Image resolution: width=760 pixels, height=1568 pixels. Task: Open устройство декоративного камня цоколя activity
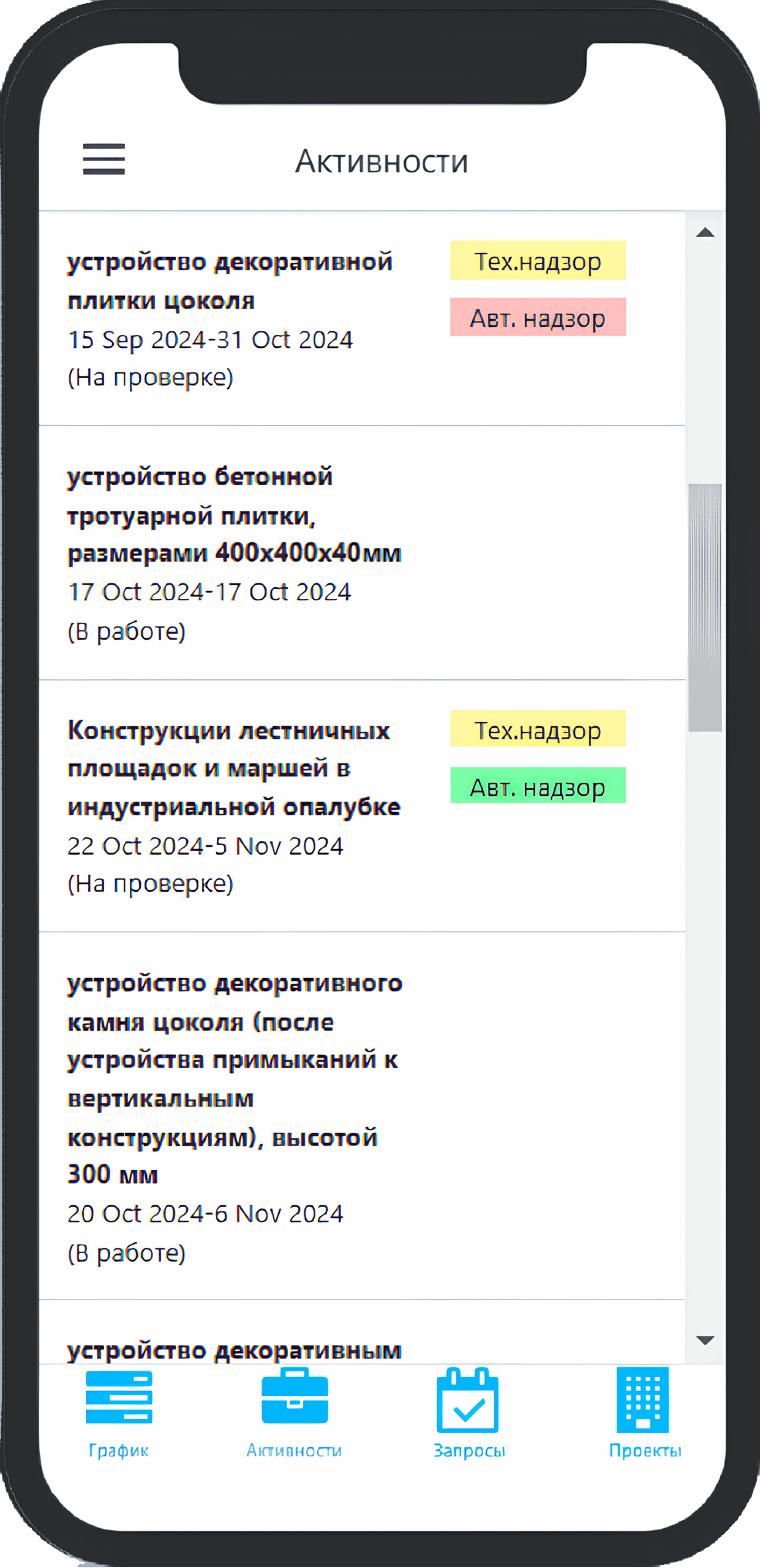tap(362, 1116)
